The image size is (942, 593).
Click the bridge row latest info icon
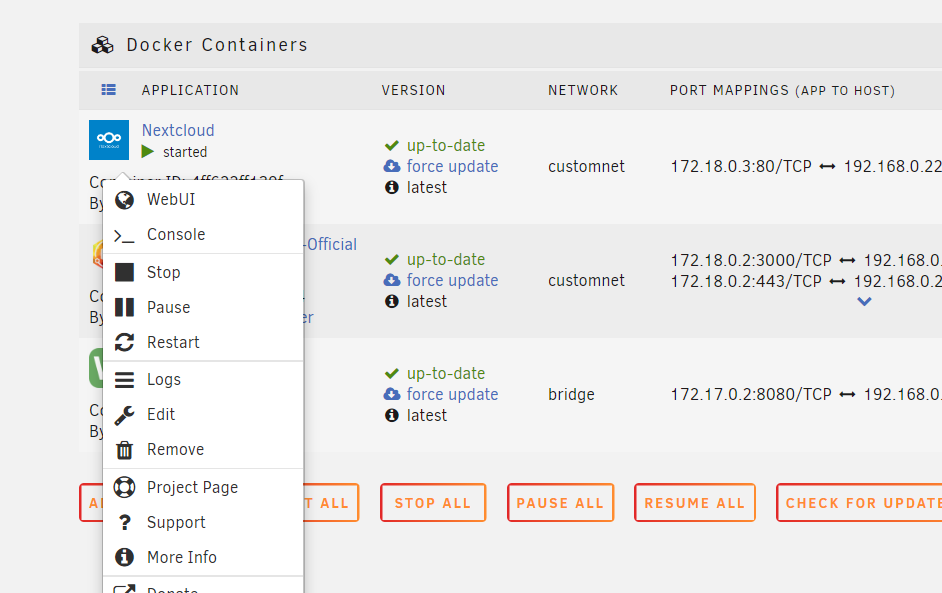click(x=392, y=416)
